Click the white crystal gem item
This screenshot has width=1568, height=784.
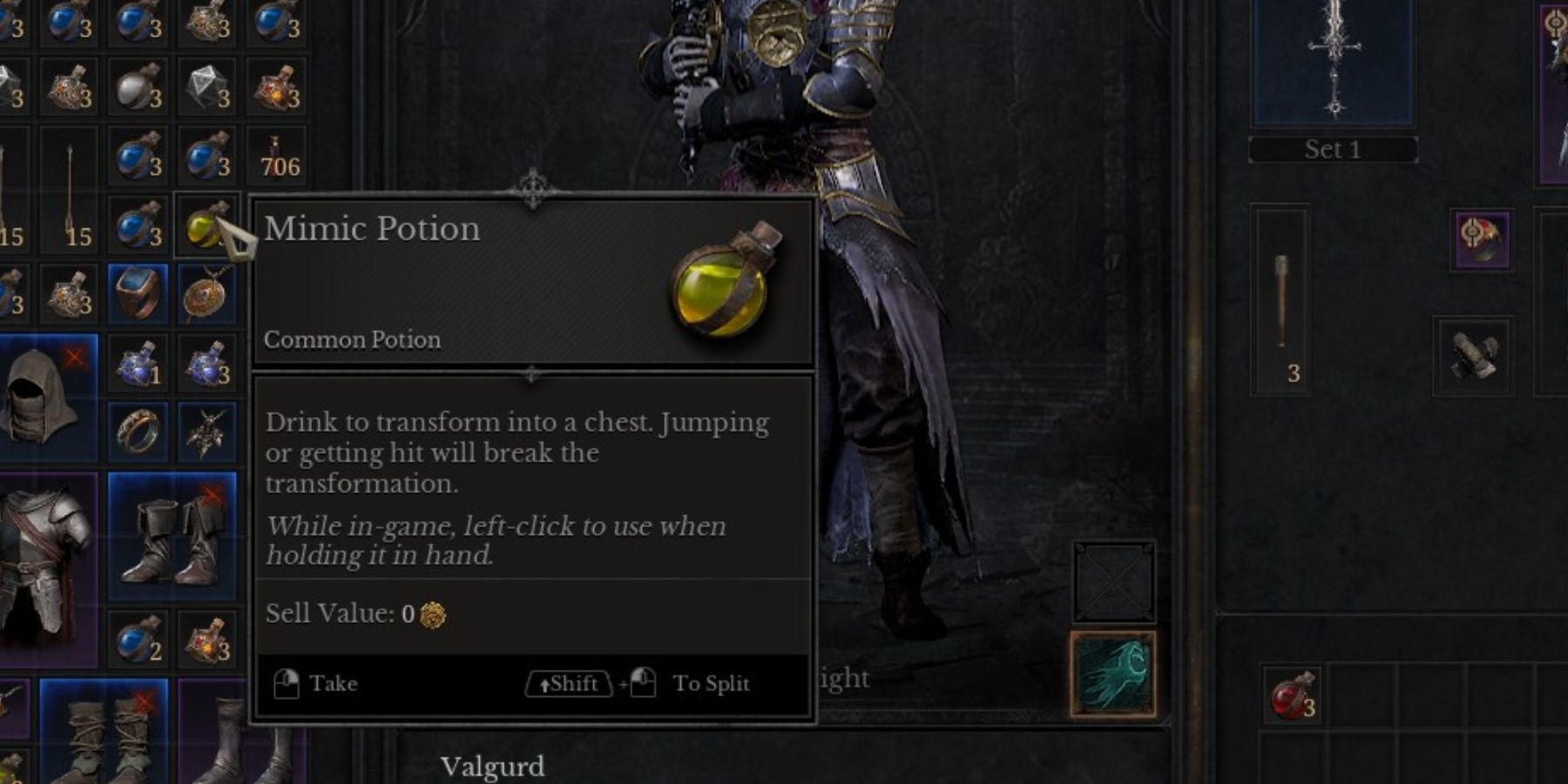pyautogui.click(x=207, y=87)
